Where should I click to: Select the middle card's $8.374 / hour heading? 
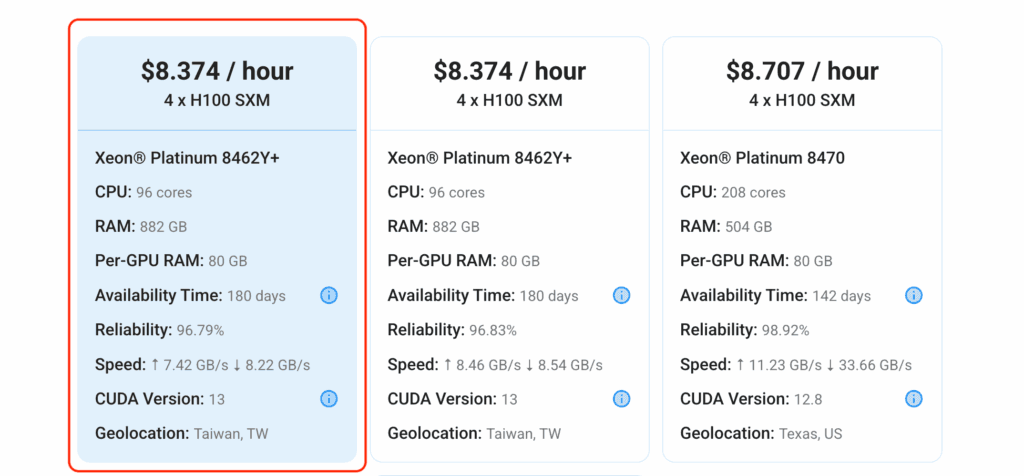coord(509,71)
